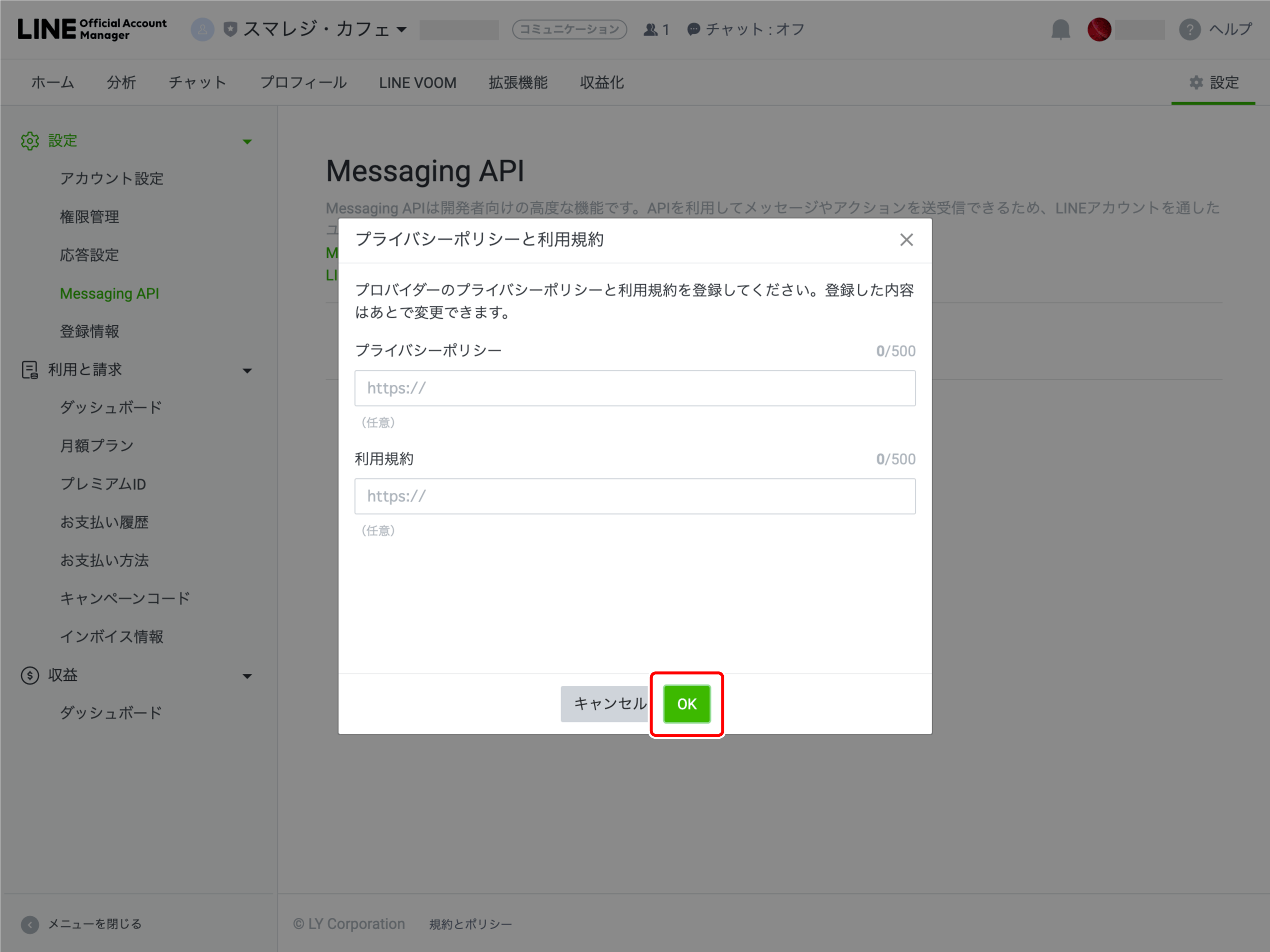Open the ヘルプ question mark icon

[x=1190, y=29]
